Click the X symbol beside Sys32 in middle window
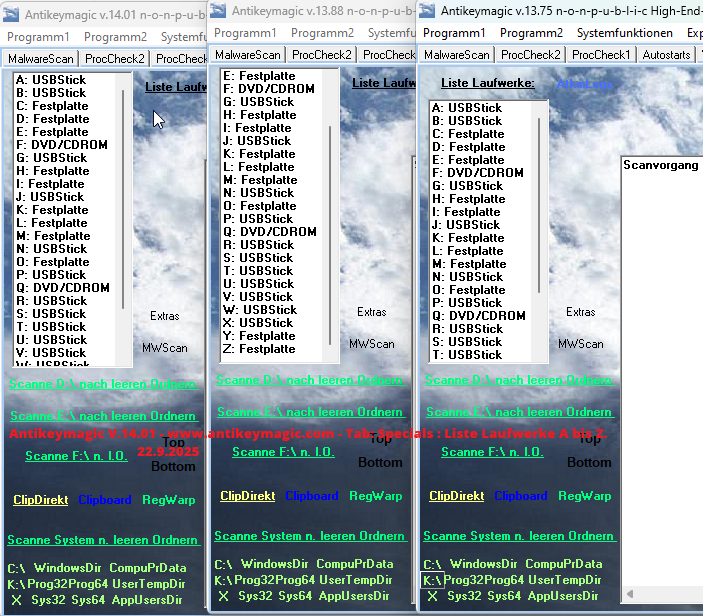Viewport: 703px width, 616px height. tap(224, 596)
